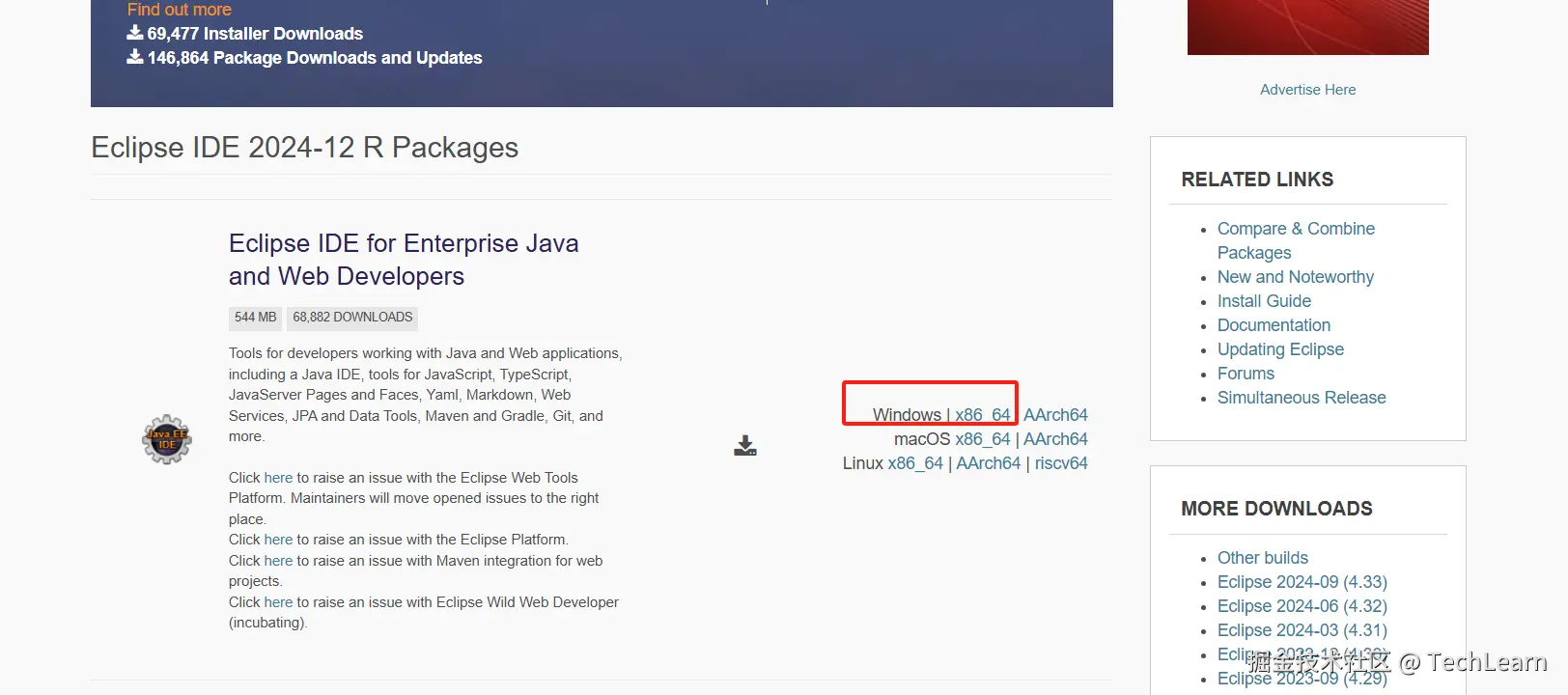This screenshot has height=695, width=1568.
Task: Open the Forums link
Action: point(1246,374)
